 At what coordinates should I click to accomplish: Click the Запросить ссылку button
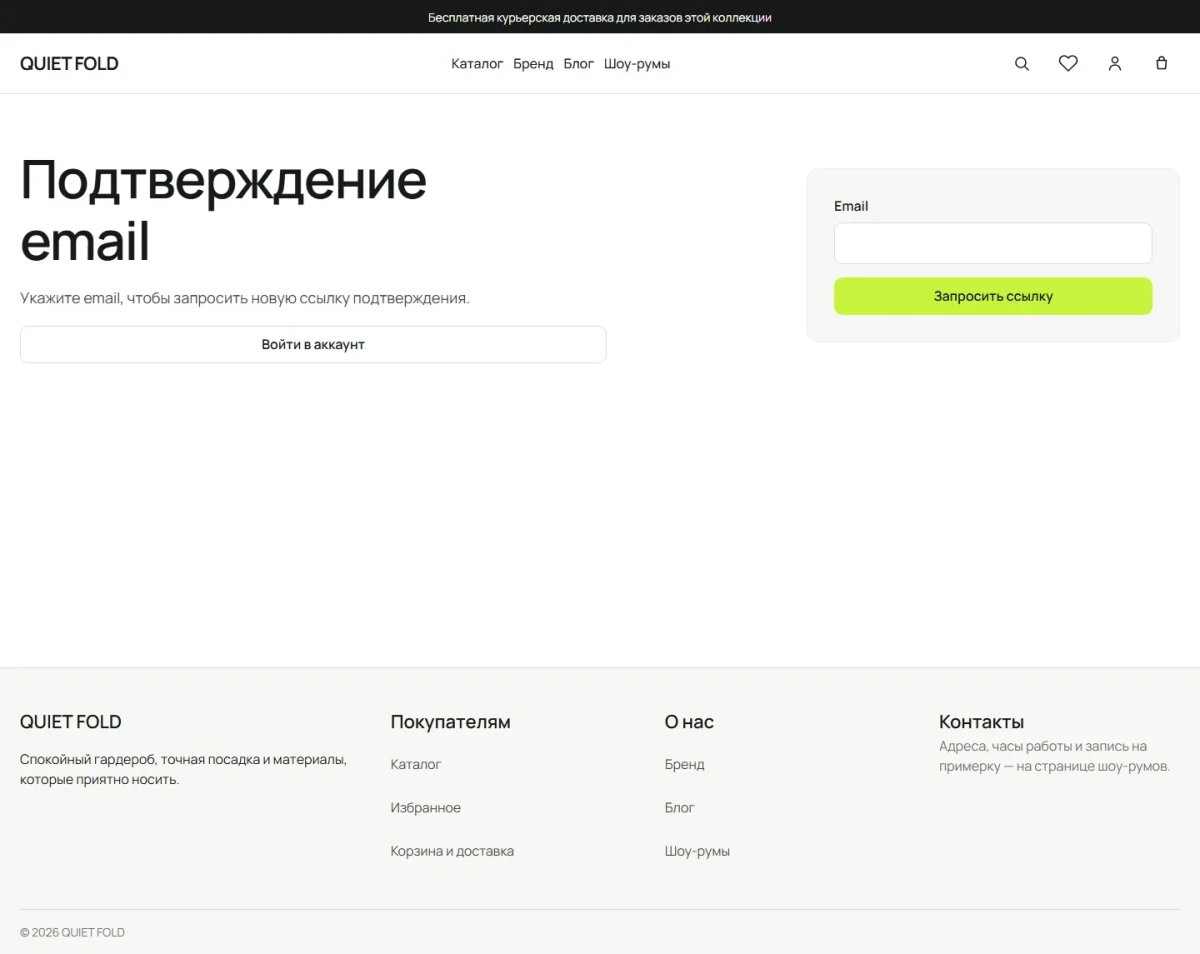[x=993, y=296]
